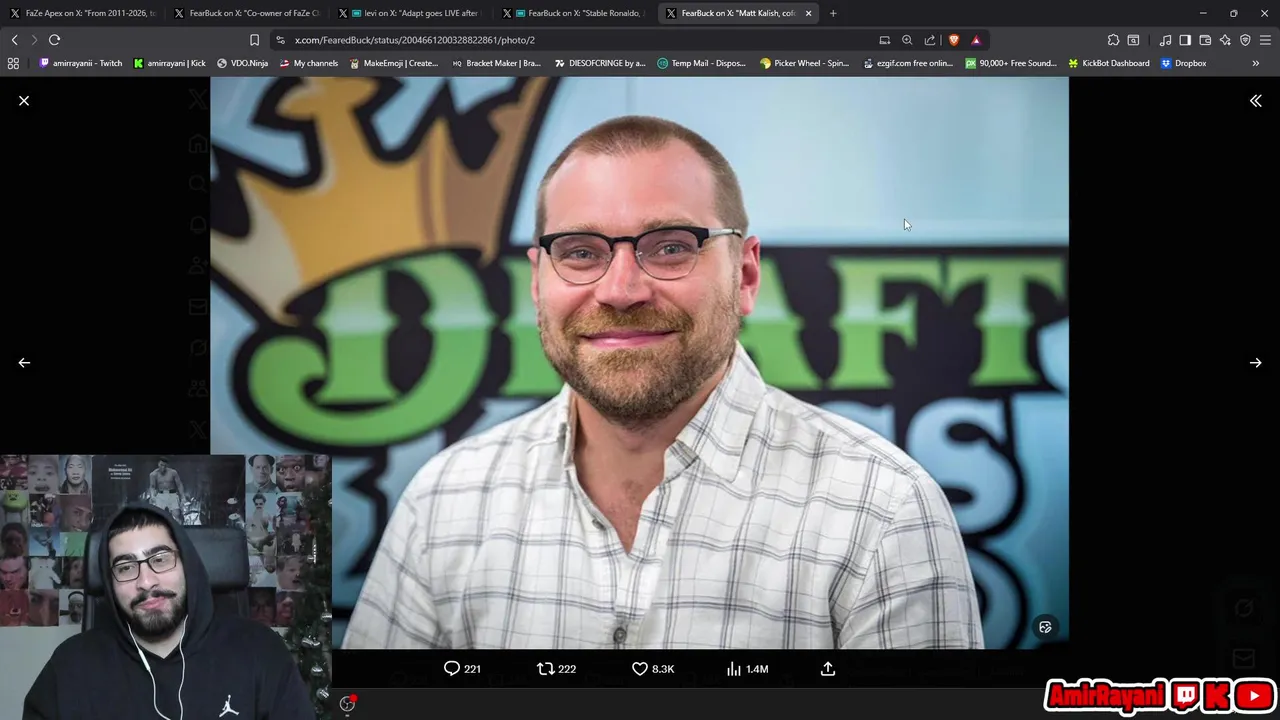Image resolution: width=1280 pixels, height=720 pixels.
Task: Switch to 'FearBuck on X: Co-owner of FaZe' tab
Action: click(247, 13)
